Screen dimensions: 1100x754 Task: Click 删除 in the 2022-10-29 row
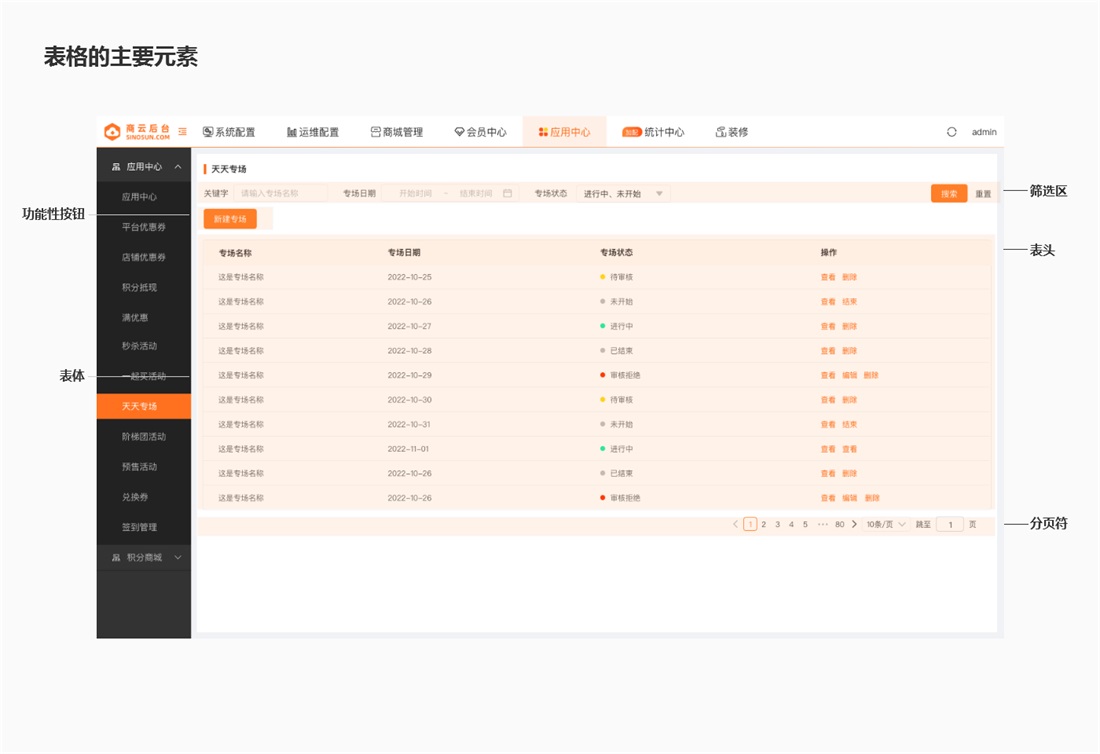[871, 375]
